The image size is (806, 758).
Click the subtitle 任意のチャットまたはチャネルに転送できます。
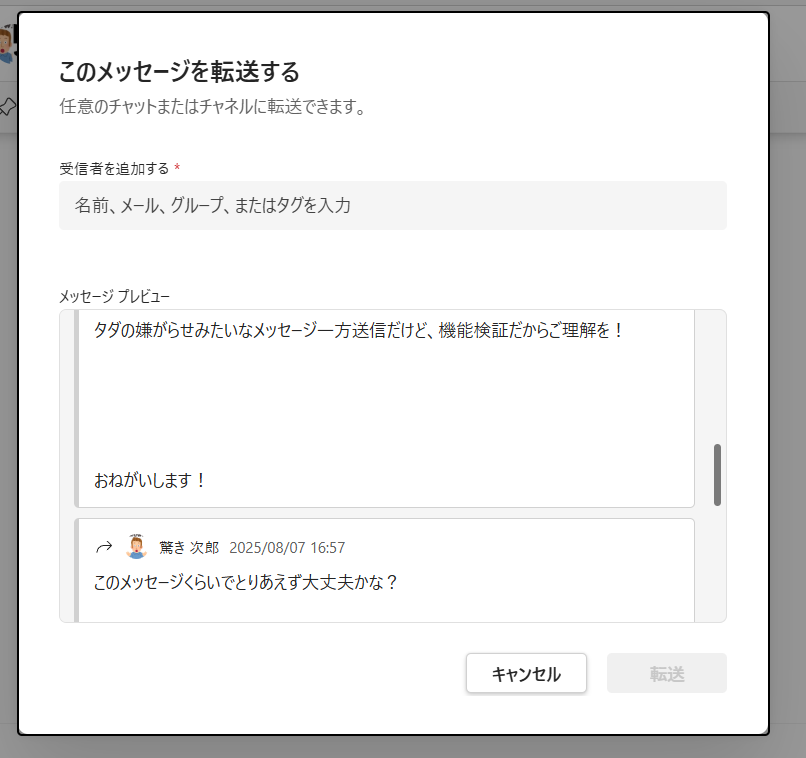pyautogui.click(x=211, y=106)
